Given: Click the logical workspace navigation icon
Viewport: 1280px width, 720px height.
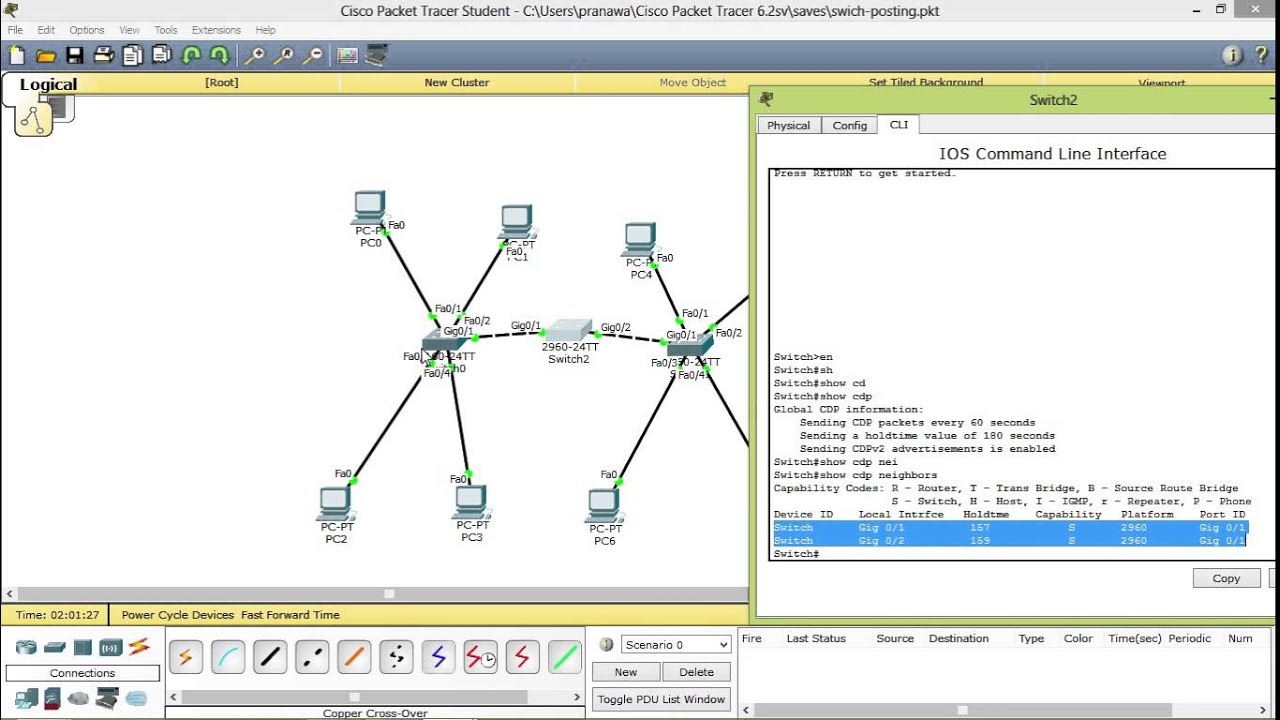Looking at the screenshot, I should [34, 119].
